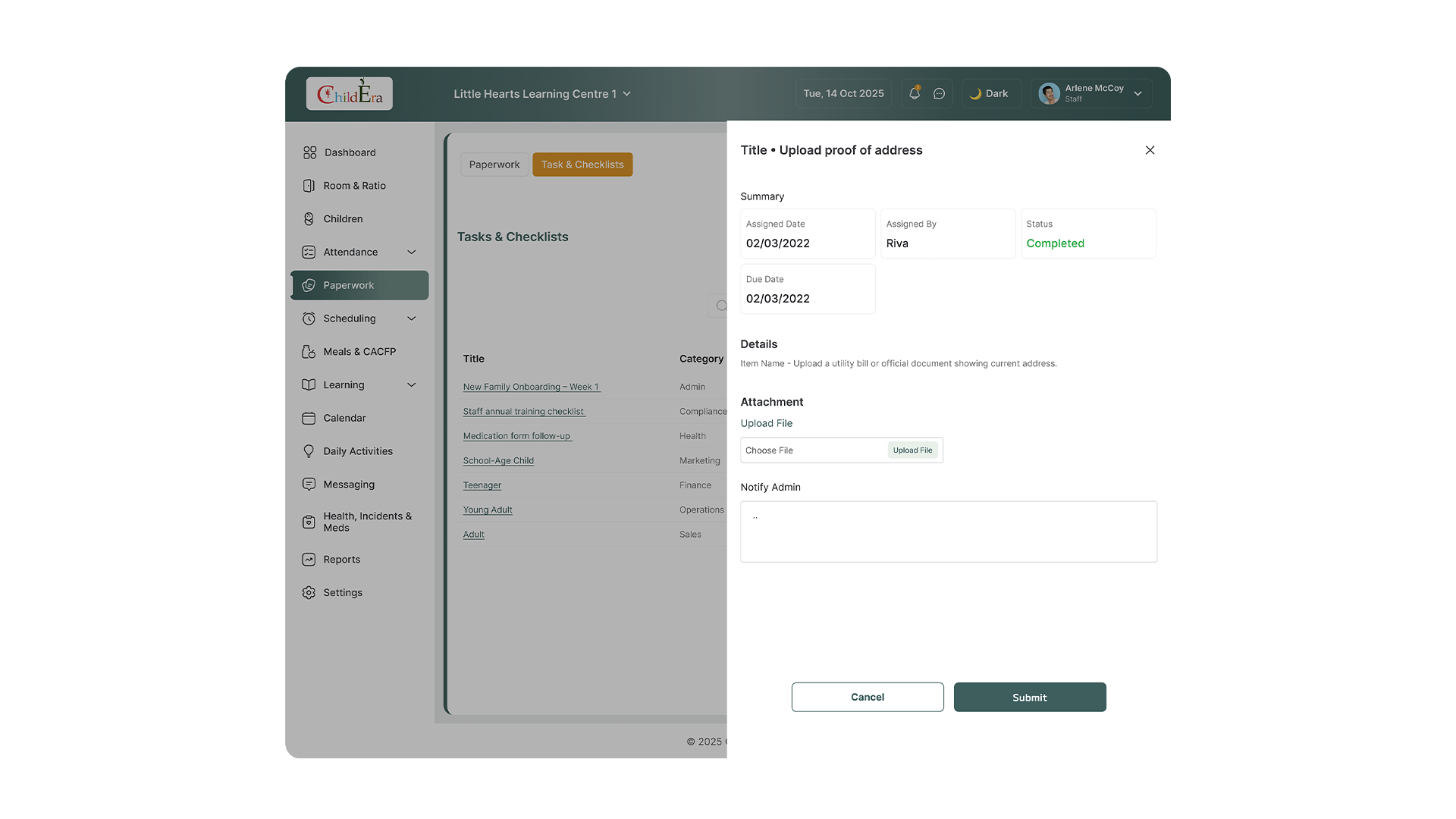Expand the user account dropdown chevron
This screenshot has width=1456, height=819.
tap(1137, 94)
